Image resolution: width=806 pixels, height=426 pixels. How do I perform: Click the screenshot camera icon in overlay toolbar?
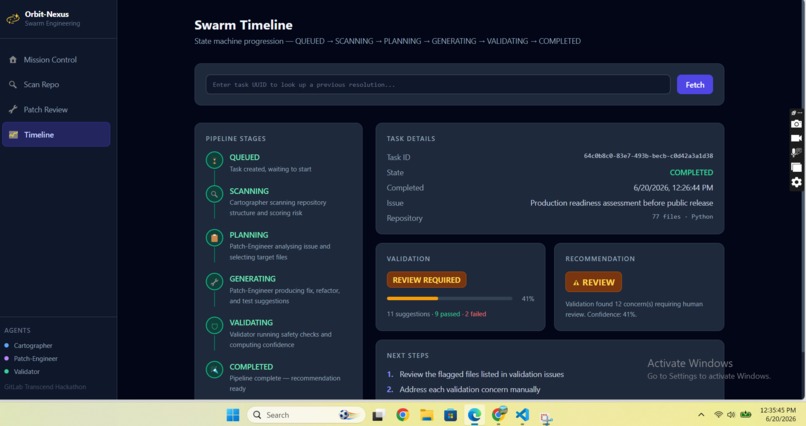tap(796, 124)
